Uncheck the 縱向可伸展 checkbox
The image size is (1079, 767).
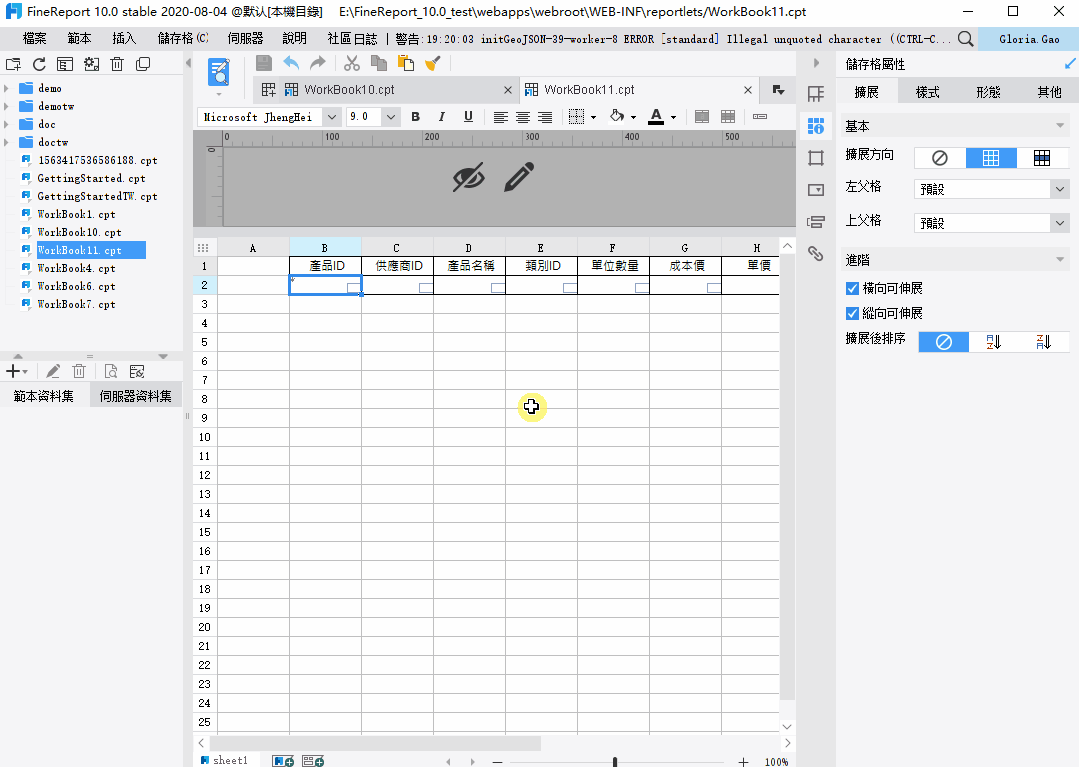pos(852,313)
